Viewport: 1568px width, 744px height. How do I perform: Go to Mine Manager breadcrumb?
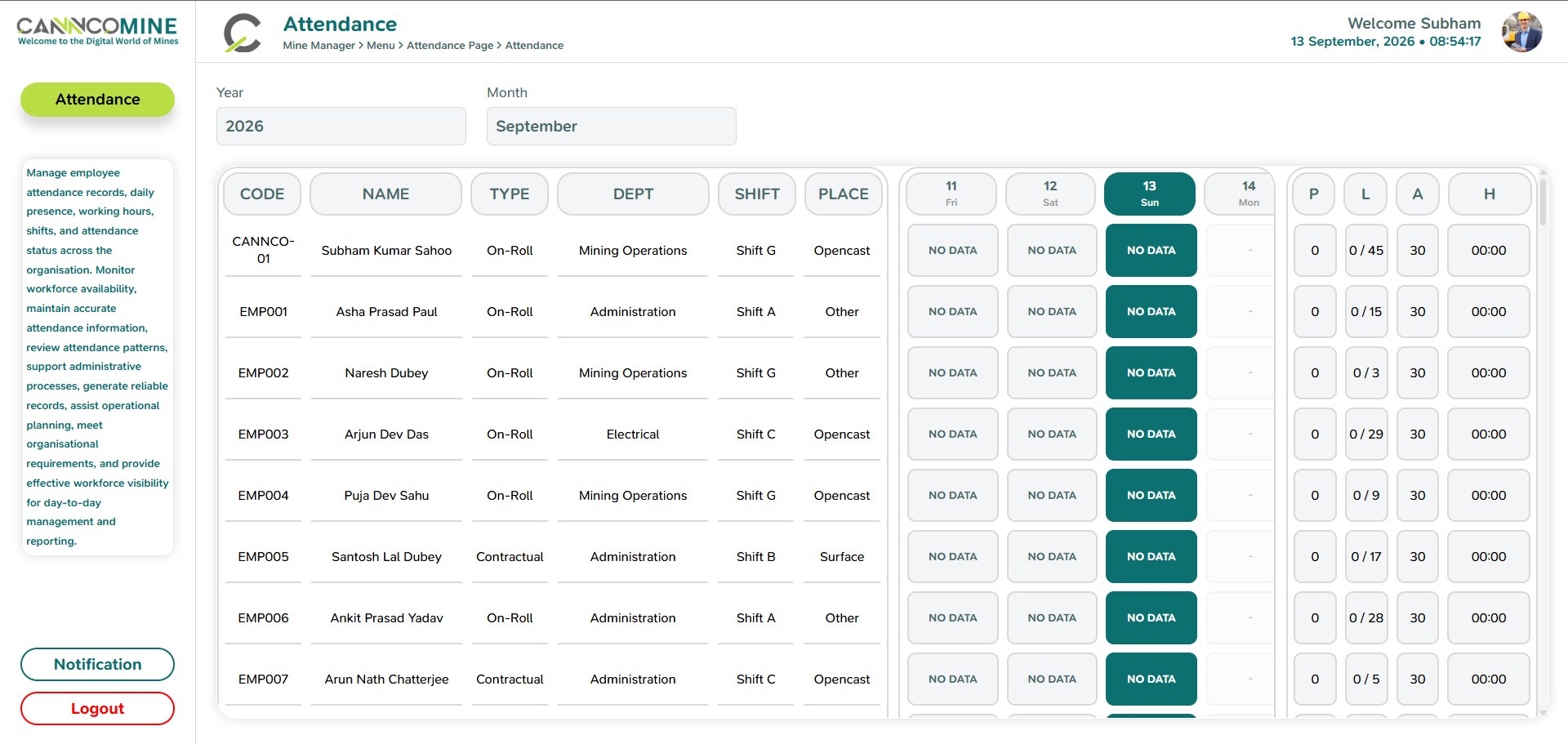pos(319,46)
